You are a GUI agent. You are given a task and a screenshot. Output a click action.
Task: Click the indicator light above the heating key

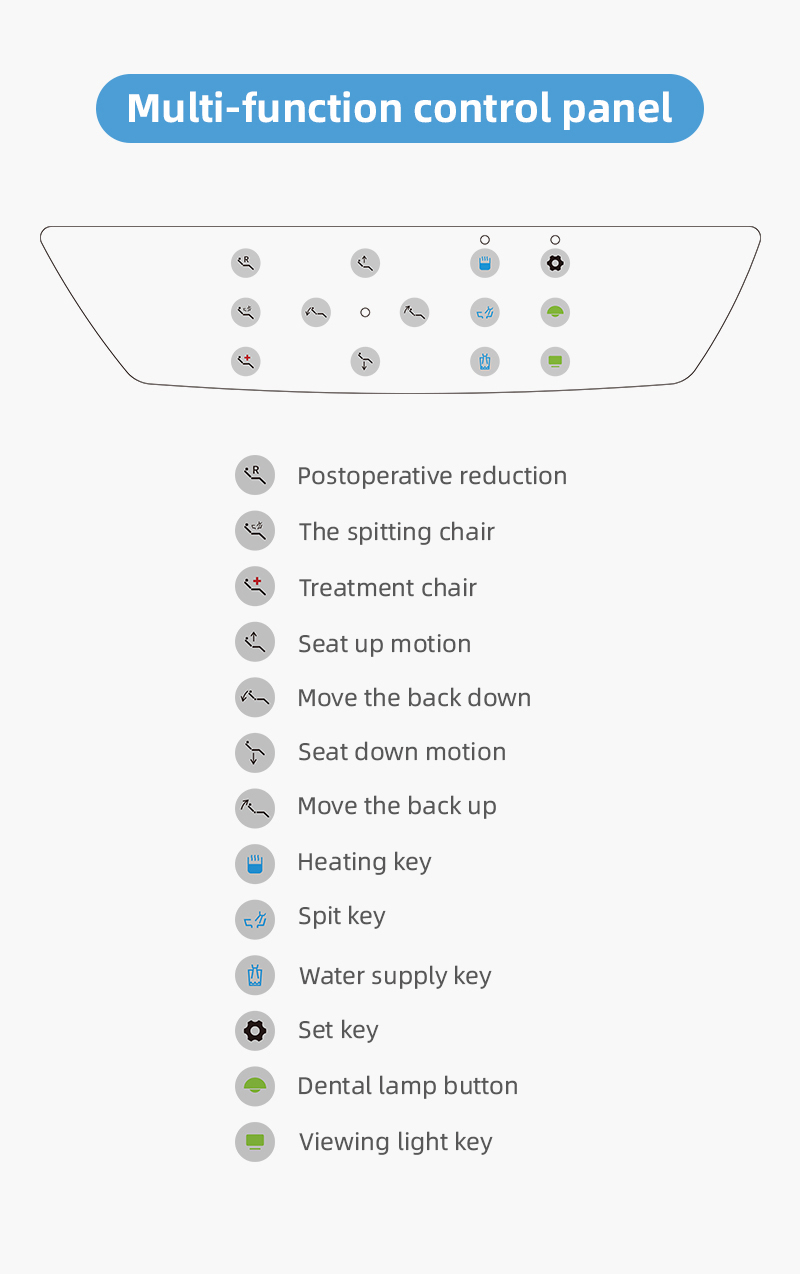click(x=485, y=240)
